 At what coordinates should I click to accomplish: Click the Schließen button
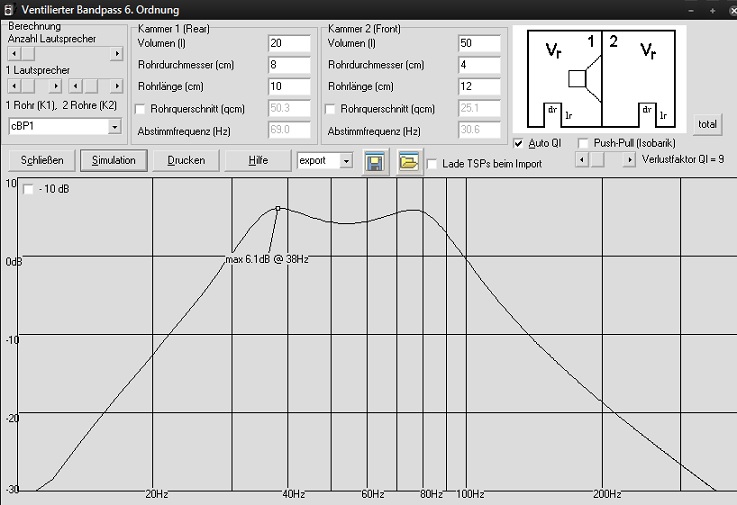click(x=42, y=160)
